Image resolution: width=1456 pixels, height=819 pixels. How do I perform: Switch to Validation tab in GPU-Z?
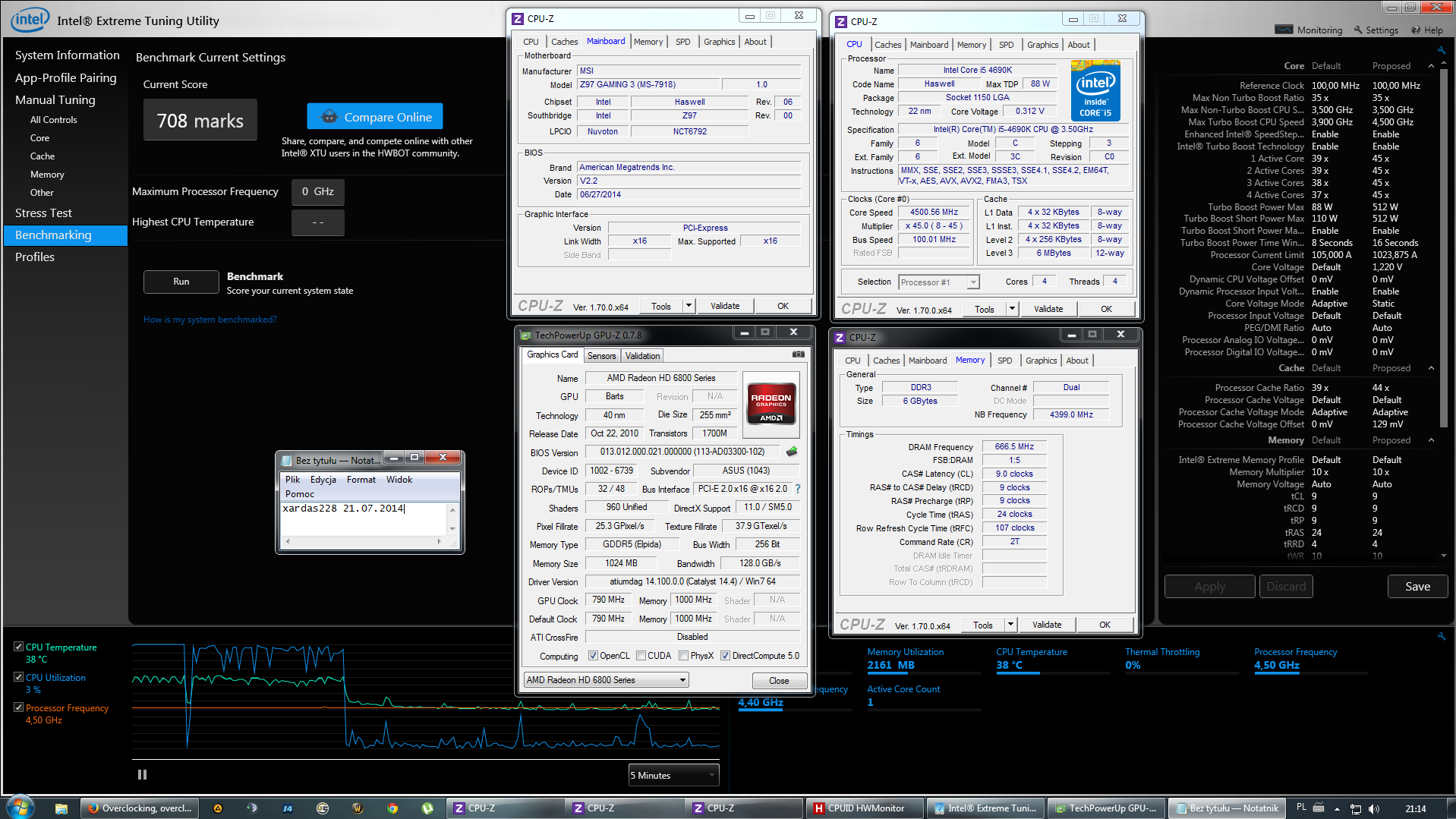coord(643,356)
